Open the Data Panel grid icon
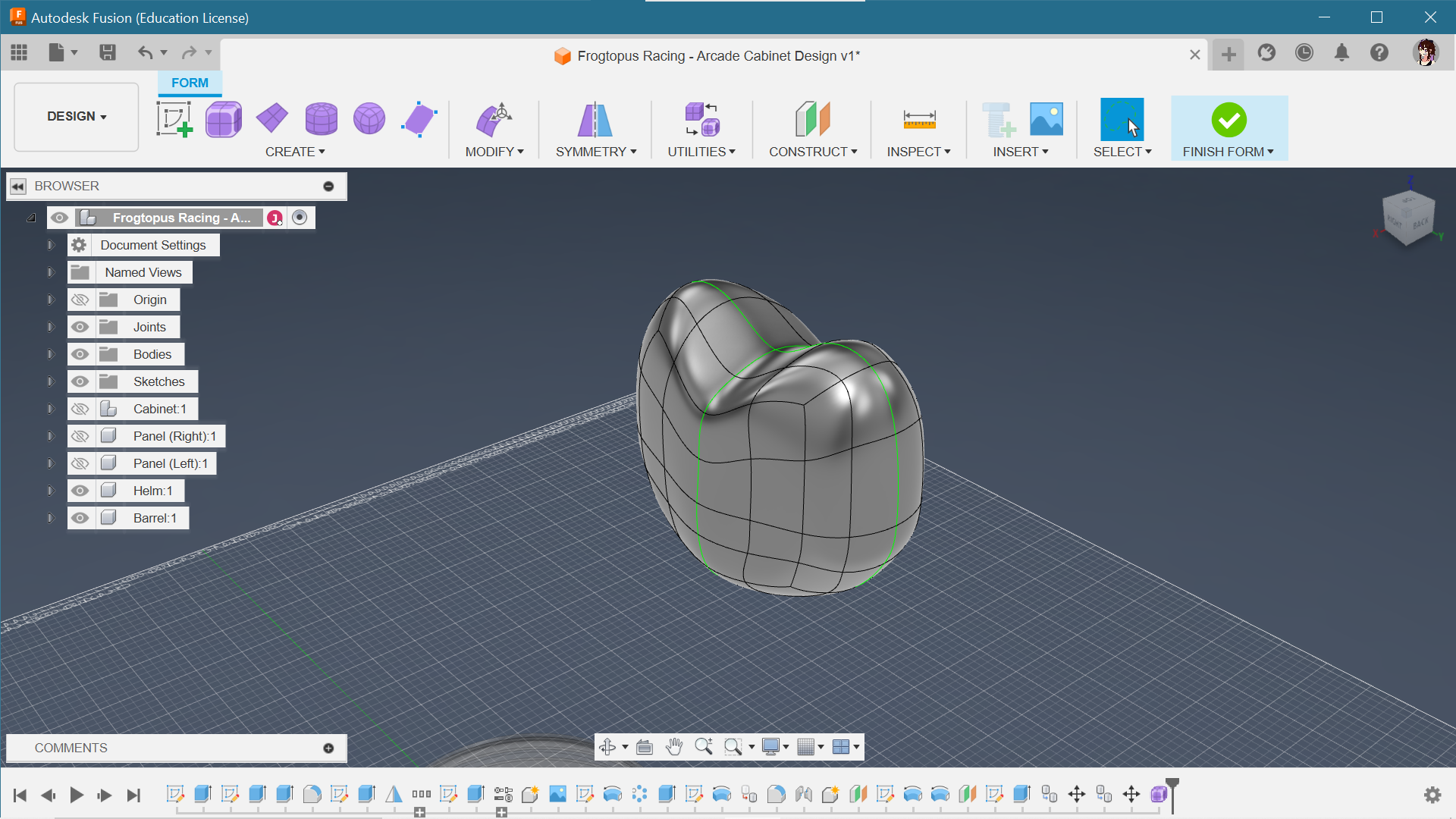This screenshot has width=1456, height=819. click(19, 52)
